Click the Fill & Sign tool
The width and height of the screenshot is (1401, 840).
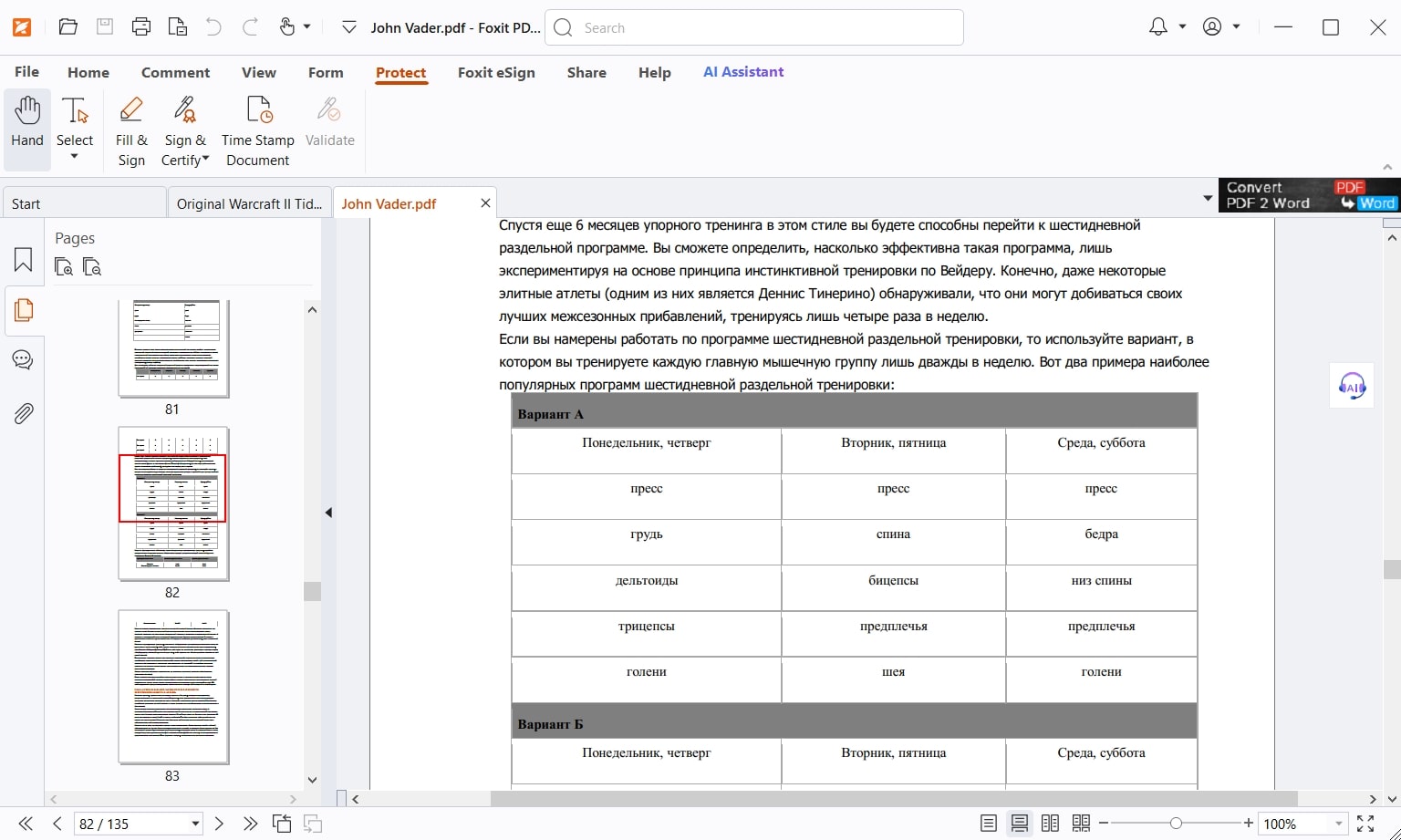click(131, 132)
